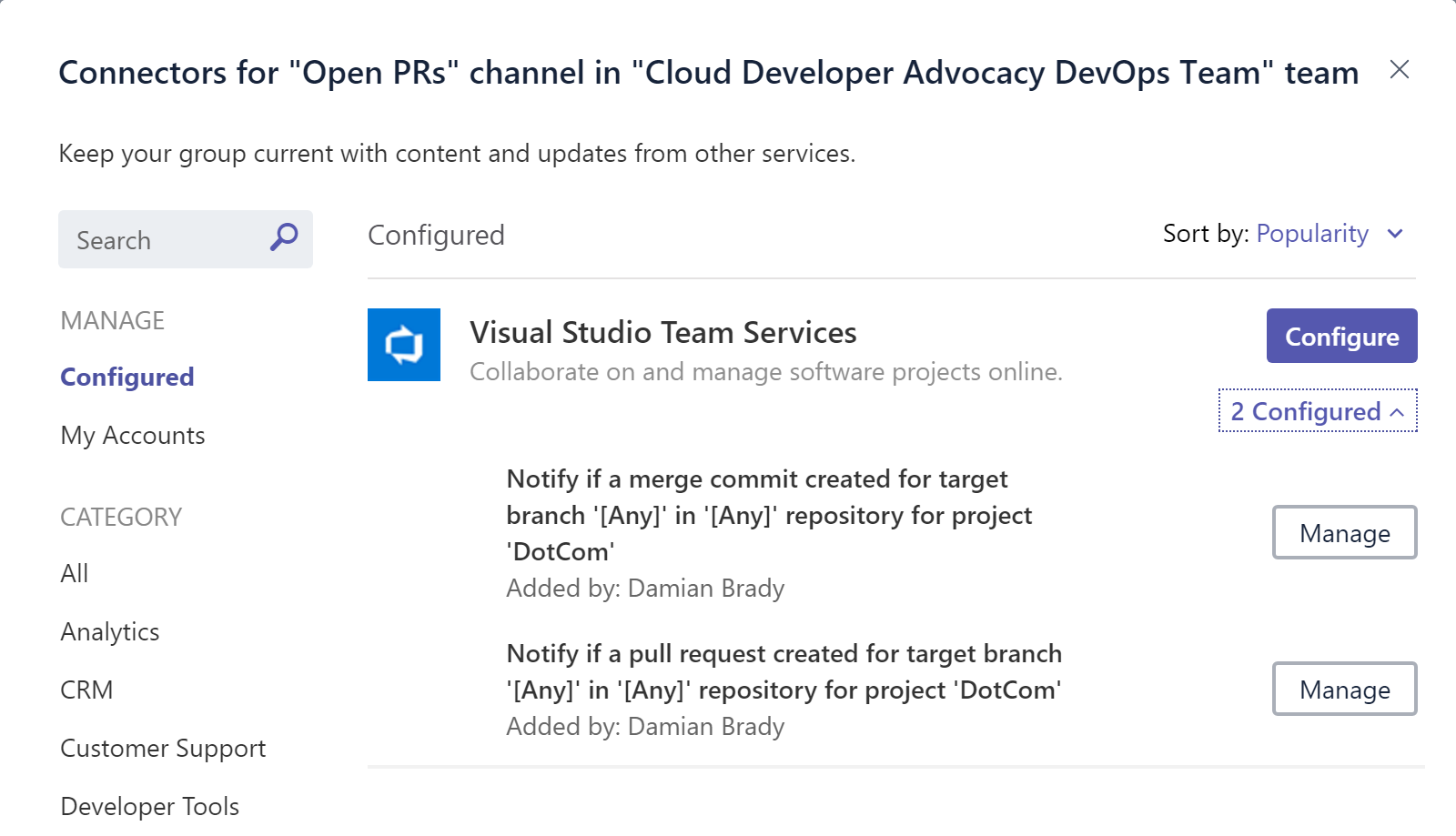This screenshot has width=1456, height=836.
Task: Click the Visual Studio Team Services title
Action: tap(663, 332)
